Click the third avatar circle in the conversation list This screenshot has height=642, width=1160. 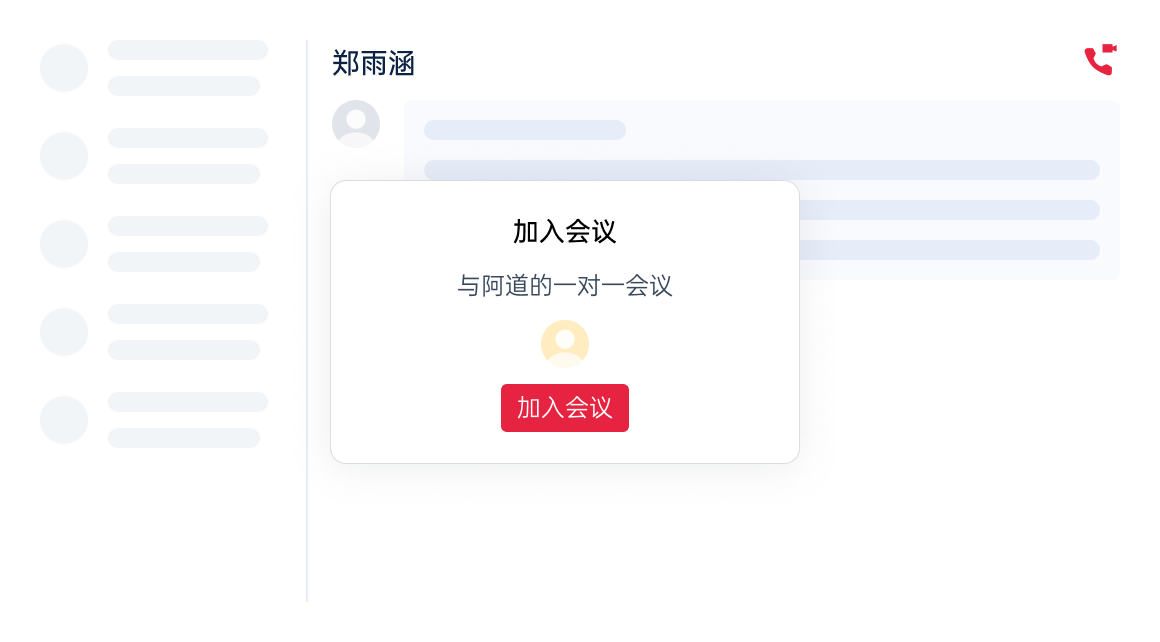tap(64, 243)
